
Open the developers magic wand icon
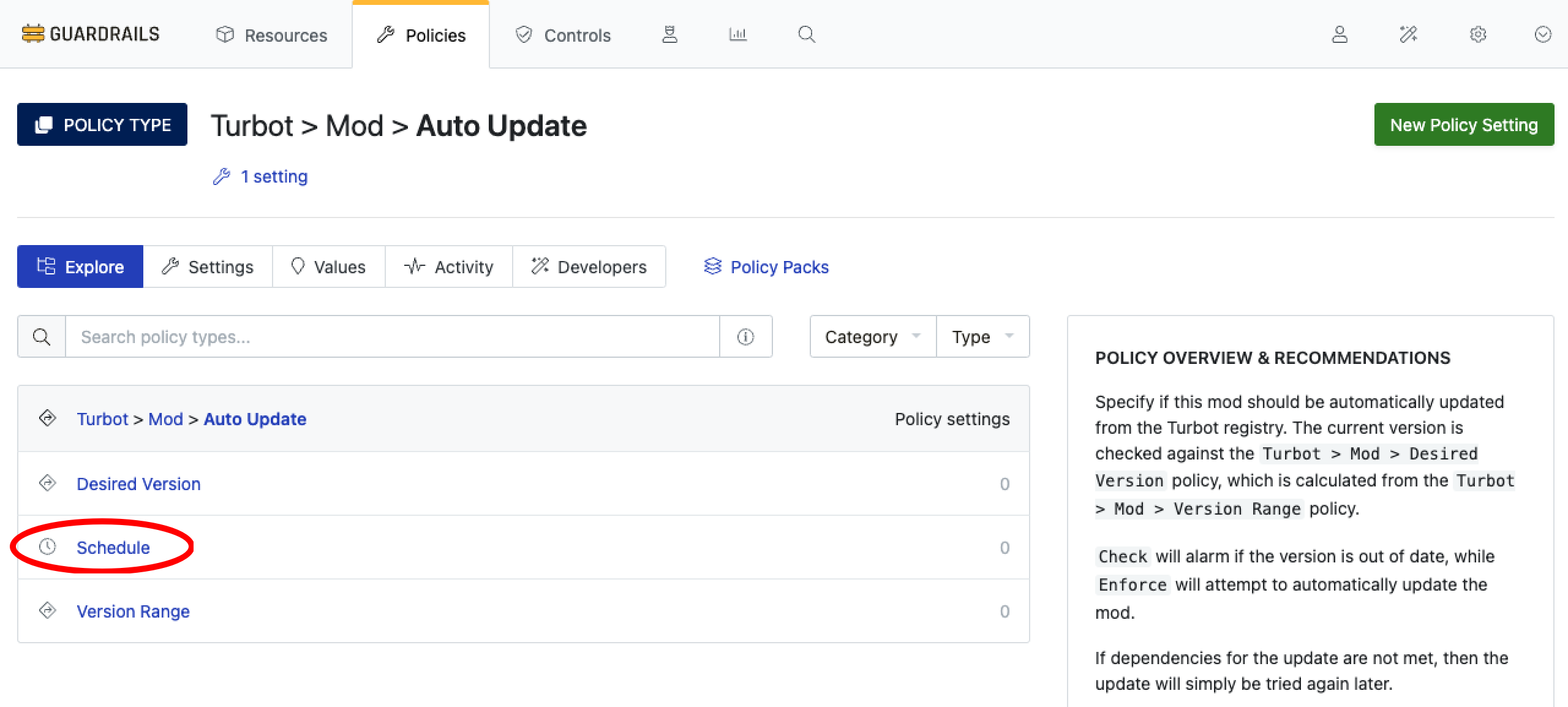[1408, 34]
